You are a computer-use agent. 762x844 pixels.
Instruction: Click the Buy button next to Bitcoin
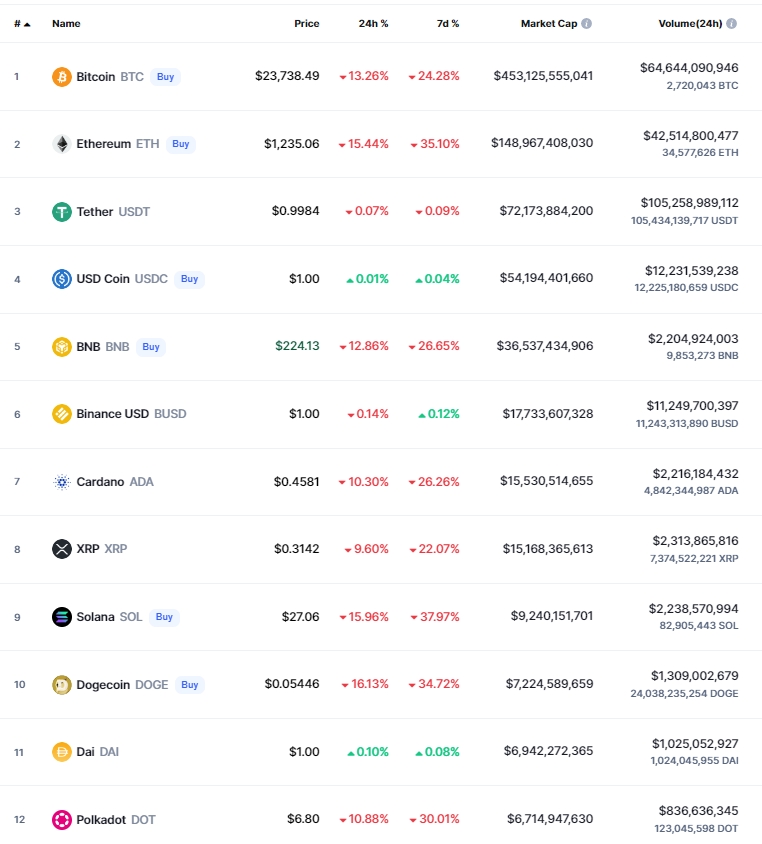coord(165,77)
